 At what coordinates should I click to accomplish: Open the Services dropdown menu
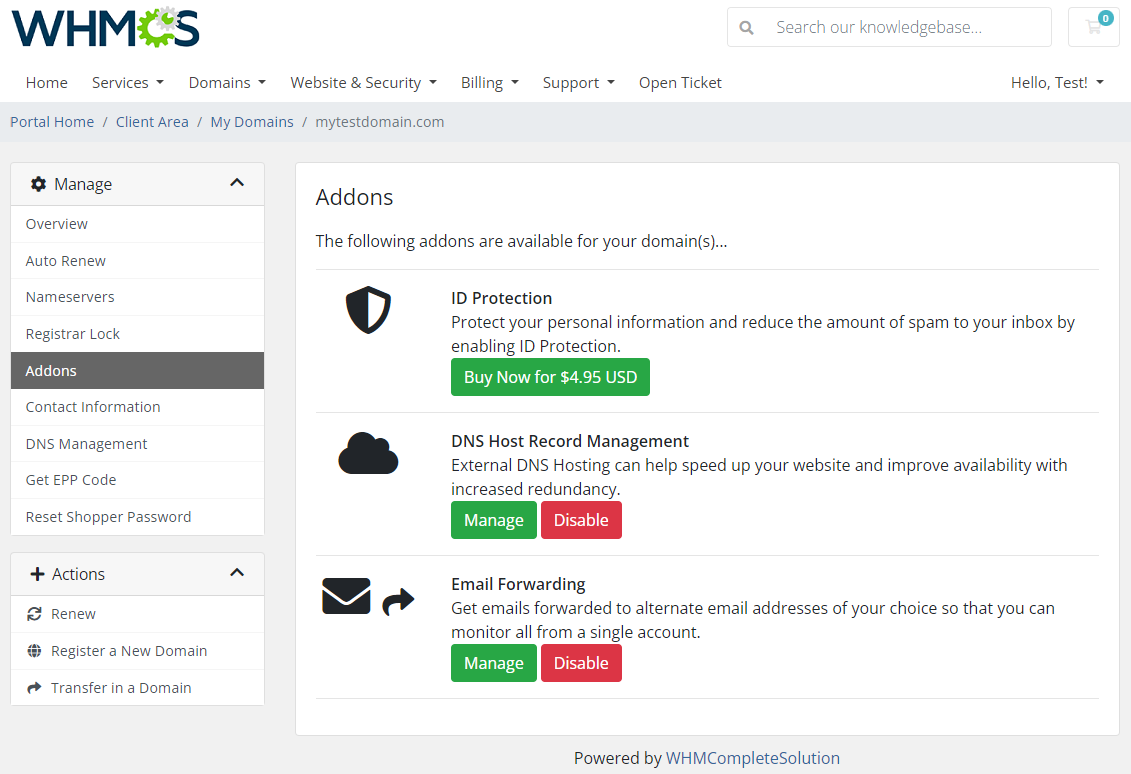[127, 82]
